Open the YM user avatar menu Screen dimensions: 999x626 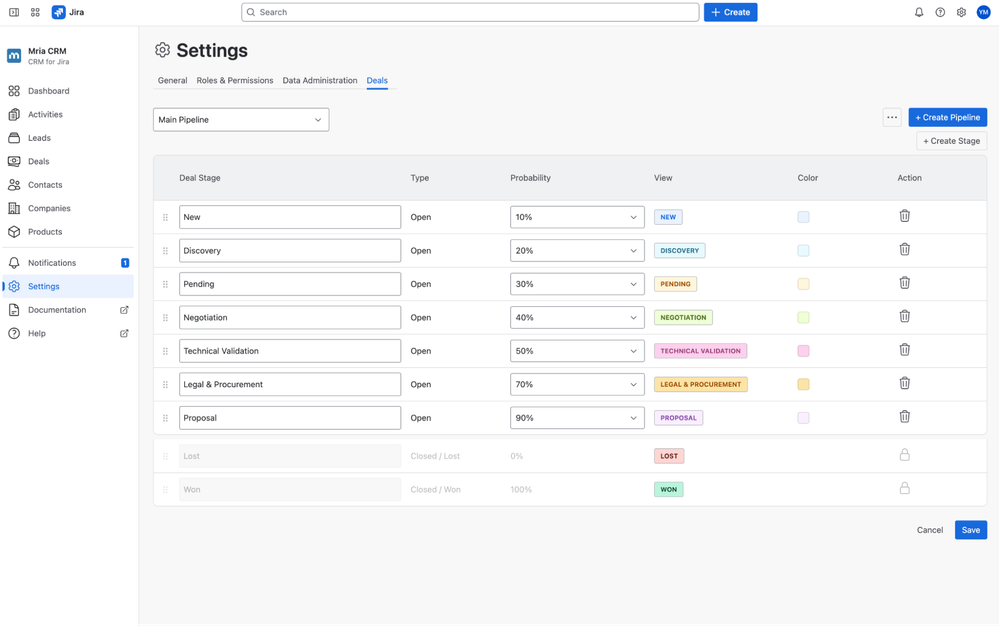(x=983, y=12)
